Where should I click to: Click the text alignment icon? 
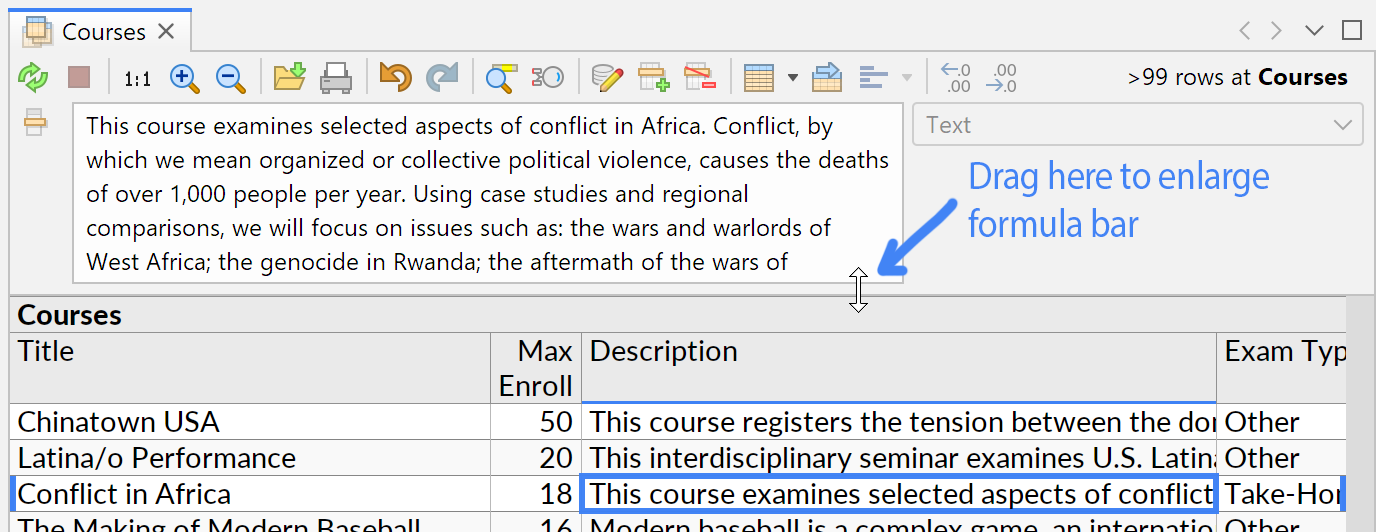[x=874, y=77]
